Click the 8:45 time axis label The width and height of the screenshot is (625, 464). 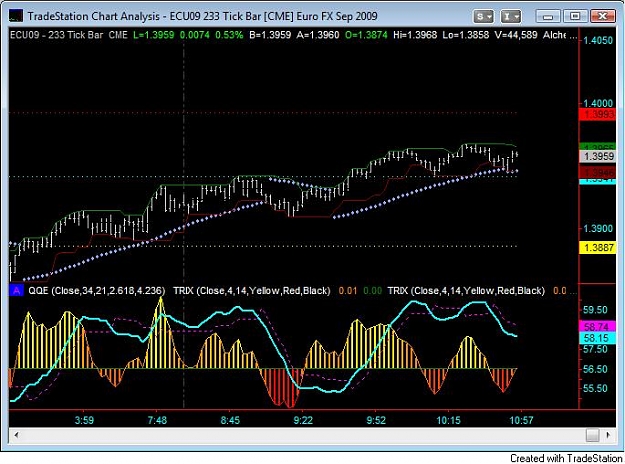(x=230, y=420)
